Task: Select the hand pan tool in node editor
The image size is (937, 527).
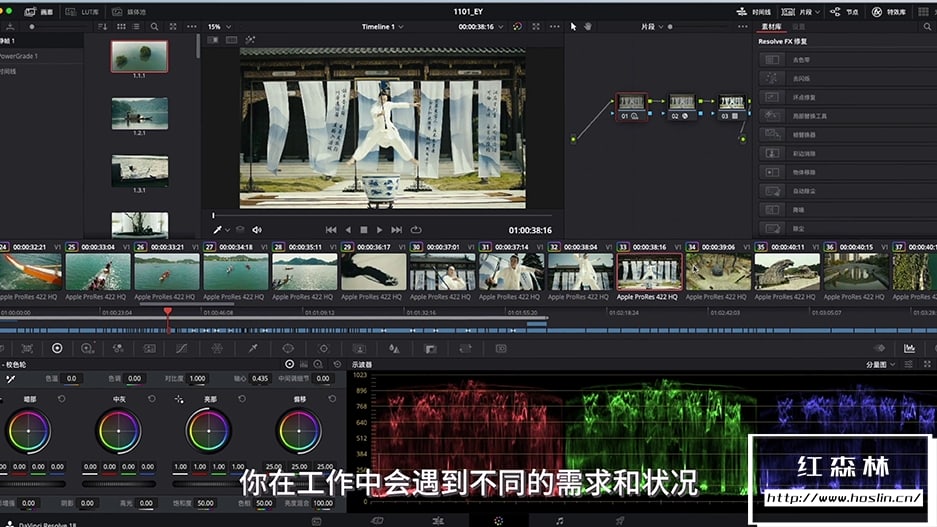Action: point(588,26)
